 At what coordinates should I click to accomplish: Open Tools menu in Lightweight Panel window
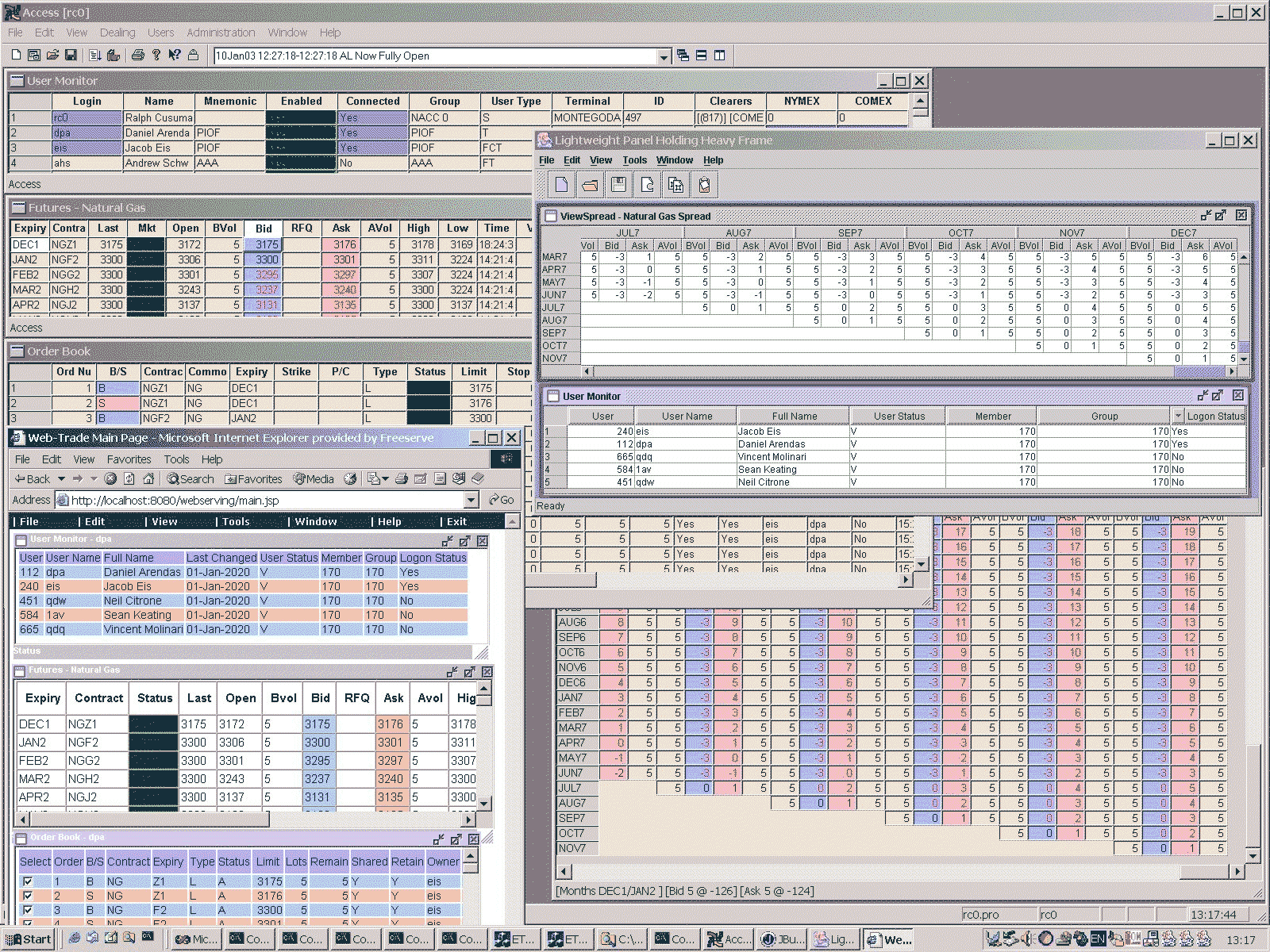[634, 160]
